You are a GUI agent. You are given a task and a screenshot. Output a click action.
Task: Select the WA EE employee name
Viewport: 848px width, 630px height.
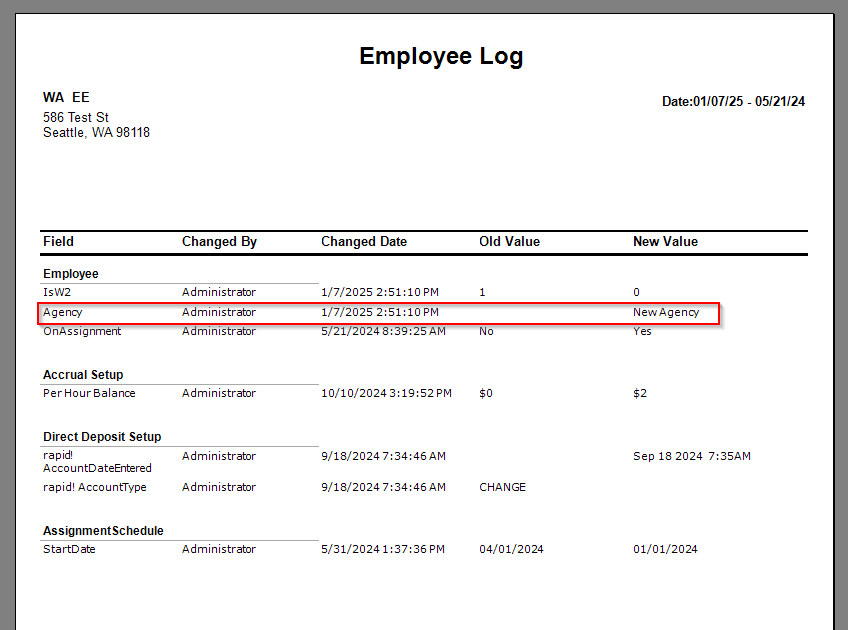click(x=66, y=97)
